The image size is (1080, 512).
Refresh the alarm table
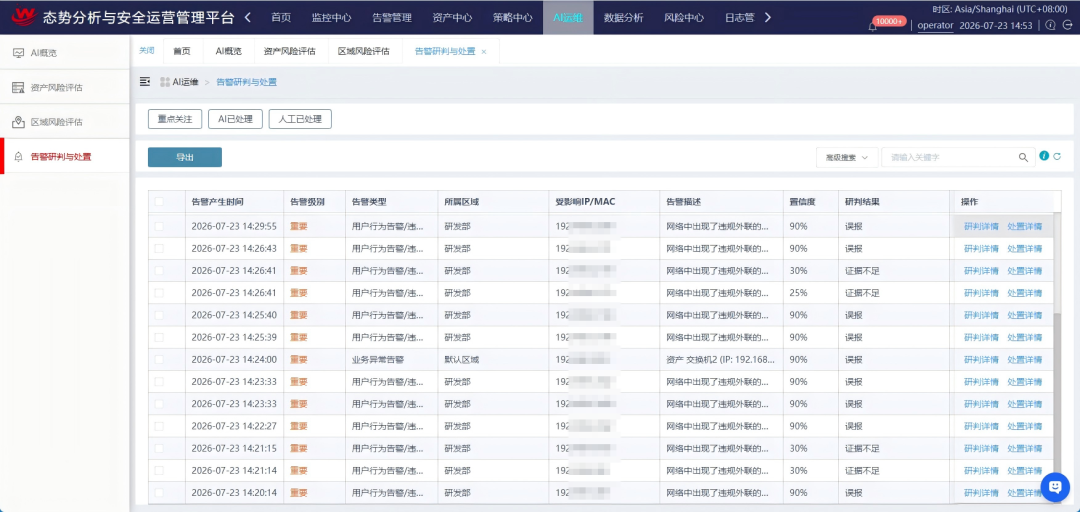(x=1057, y=156)
